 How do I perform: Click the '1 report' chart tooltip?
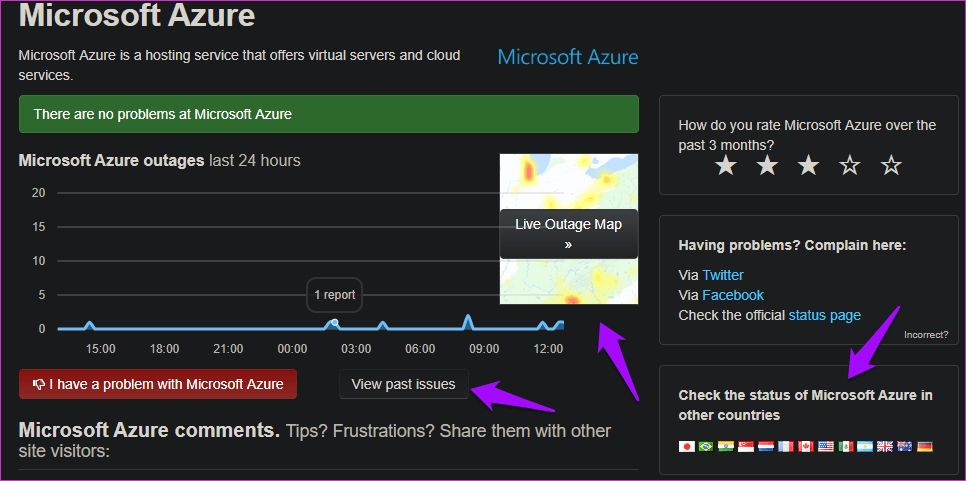335,295
